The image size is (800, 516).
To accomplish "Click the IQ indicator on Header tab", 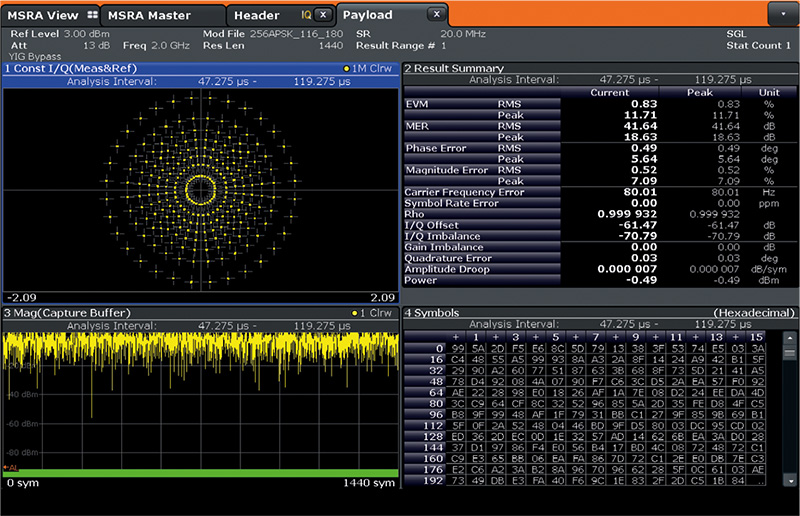I will tap(306, 15).
